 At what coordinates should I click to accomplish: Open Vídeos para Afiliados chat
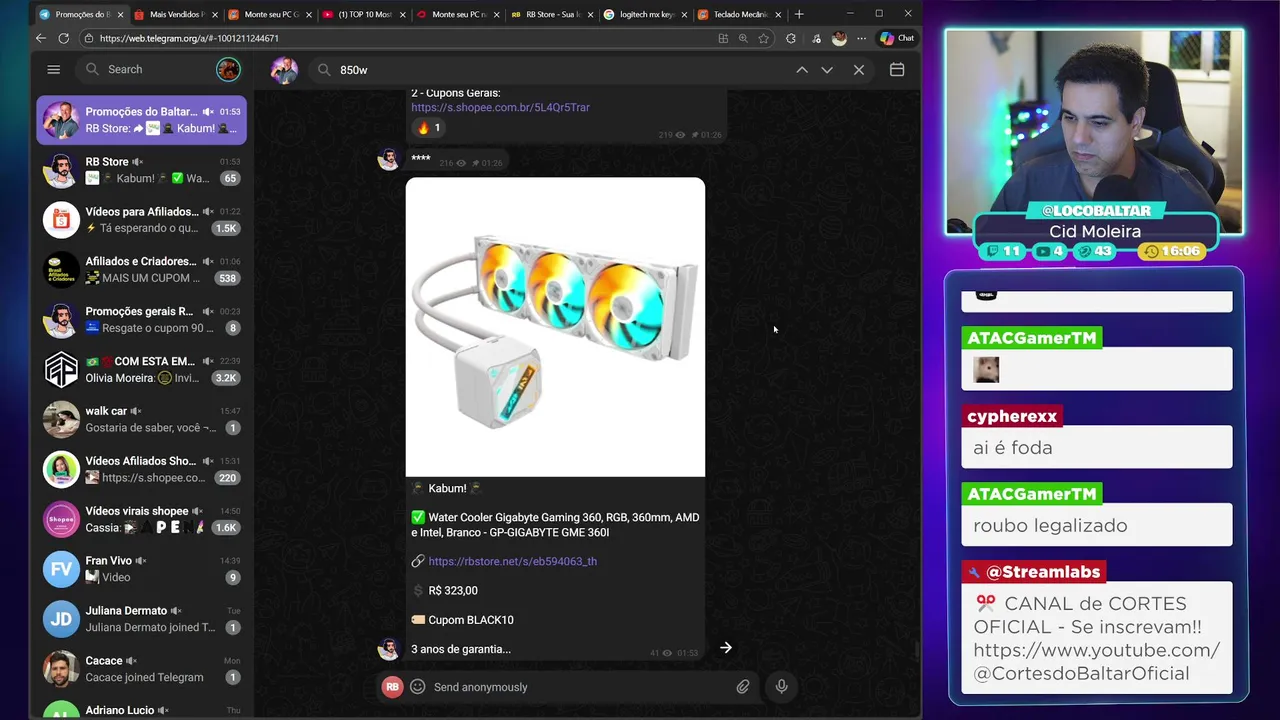pyautogui.click(x=142, y=220)
